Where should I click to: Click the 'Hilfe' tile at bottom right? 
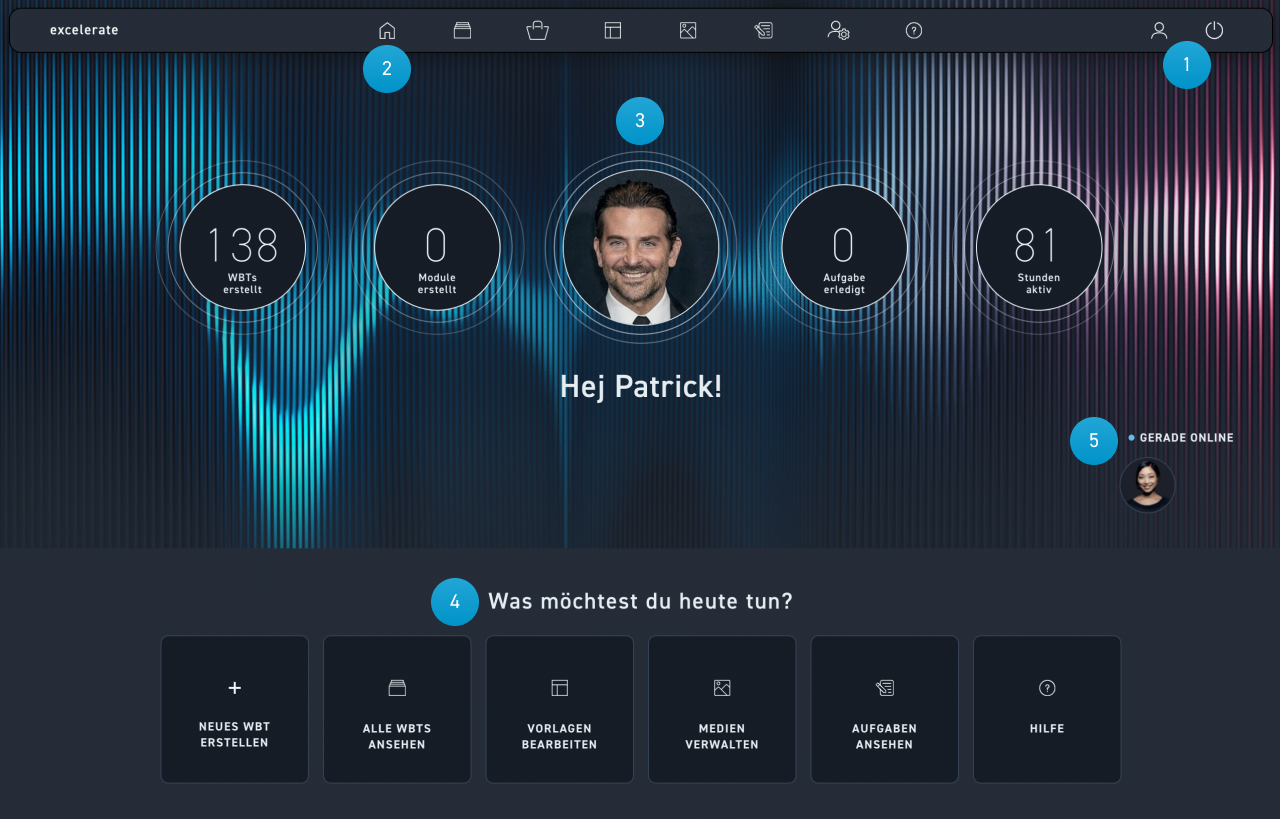(1047, 709)
